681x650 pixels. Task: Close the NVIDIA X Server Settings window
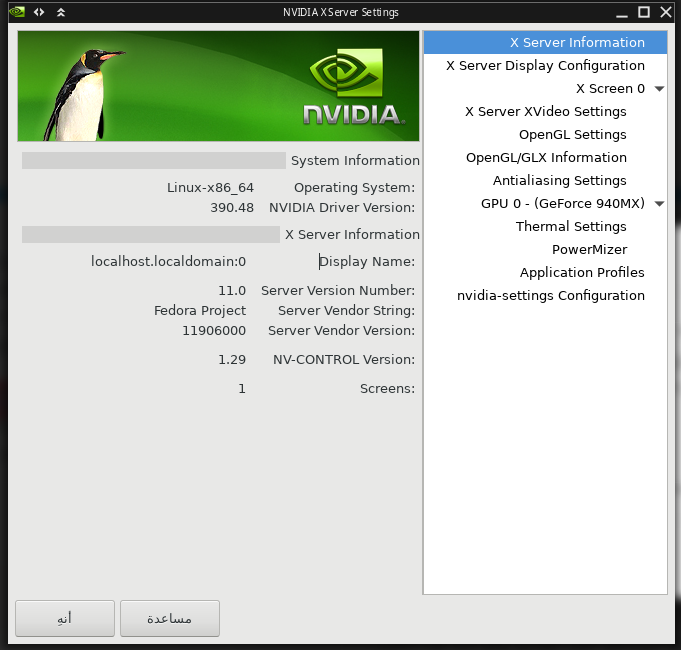coord(666,12)
